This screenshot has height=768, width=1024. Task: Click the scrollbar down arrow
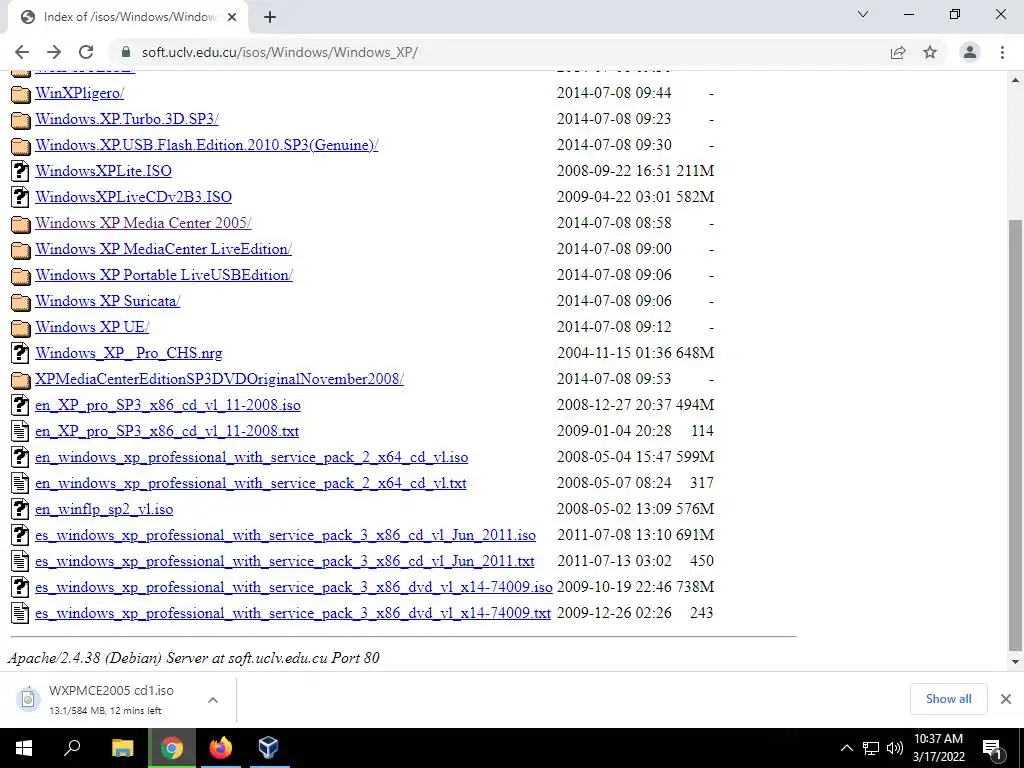pos(1015,662)
